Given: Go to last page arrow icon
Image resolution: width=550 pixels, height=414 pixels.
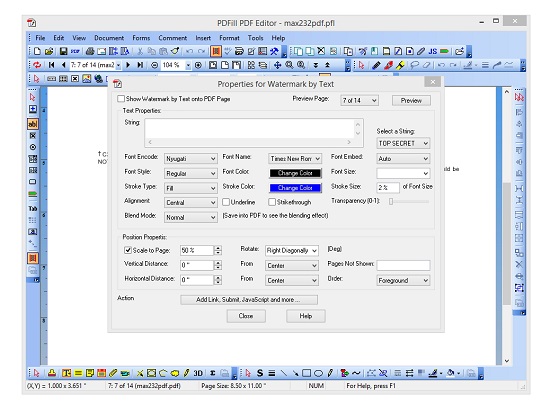Looking at the screenshot, I should [x=140, y=65].
